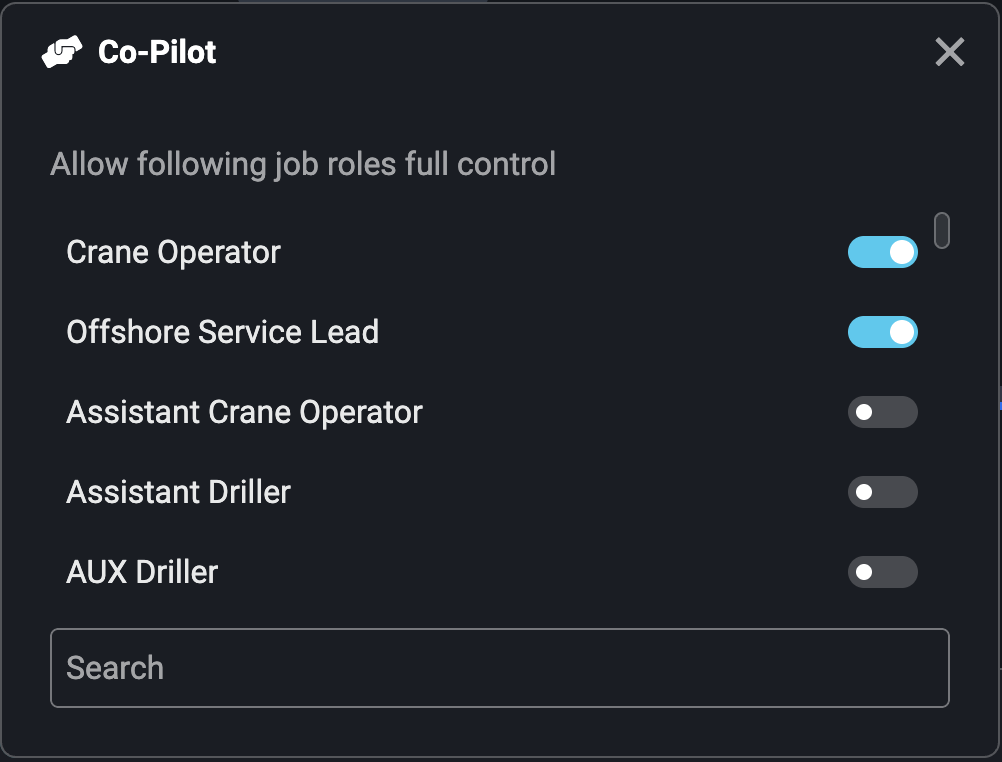
Task: Click the Search placeholder text
Action: coord(115,668)
